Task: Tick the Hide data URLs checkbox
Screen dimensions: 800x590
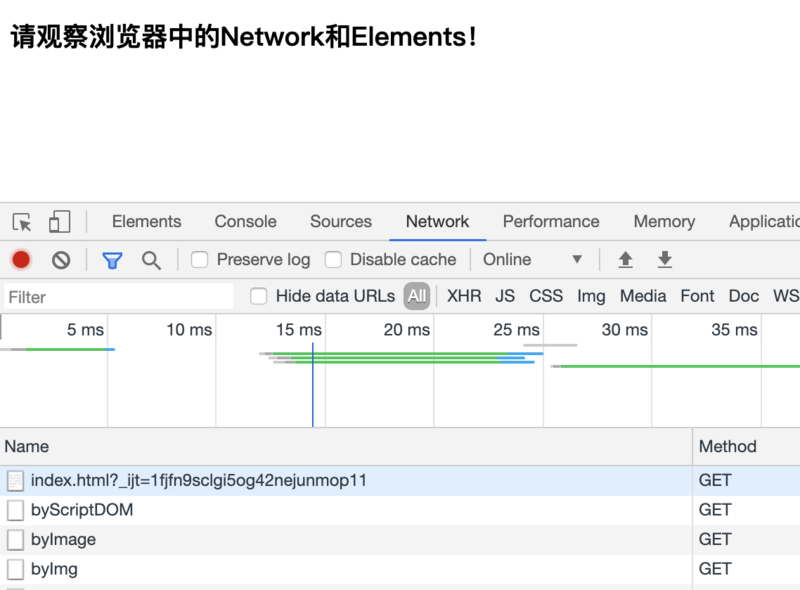Action: (259, 296)
